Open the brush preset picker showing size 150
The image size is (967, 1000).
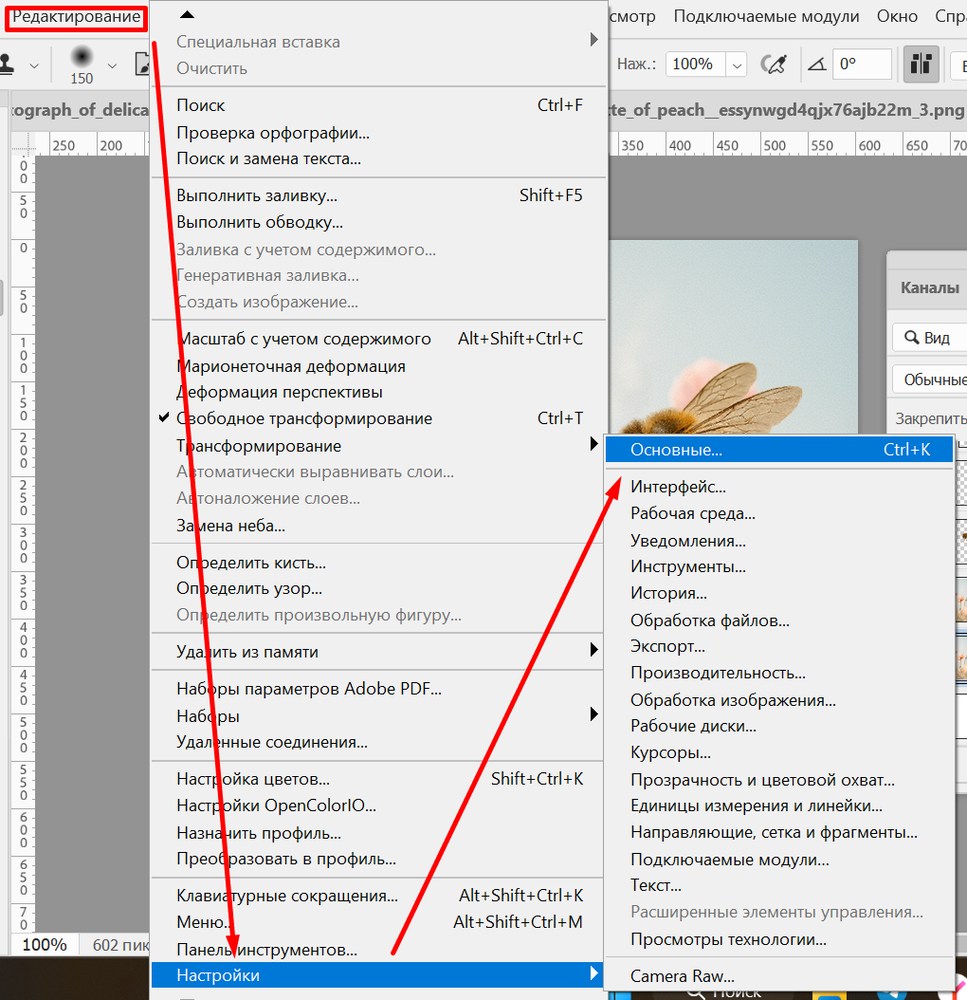[x=82, y=64]
